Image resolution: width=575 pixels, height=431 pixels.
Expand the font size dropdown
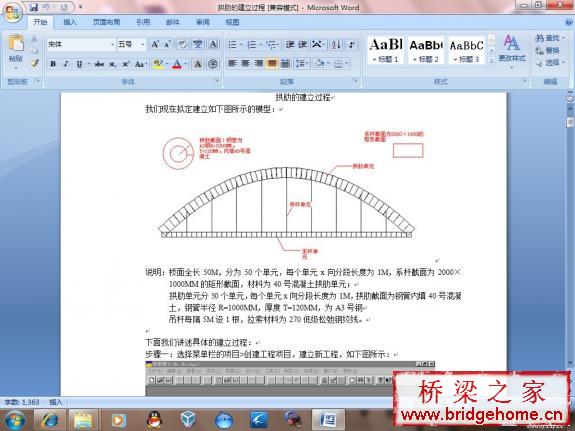click(x=142, y=44)
